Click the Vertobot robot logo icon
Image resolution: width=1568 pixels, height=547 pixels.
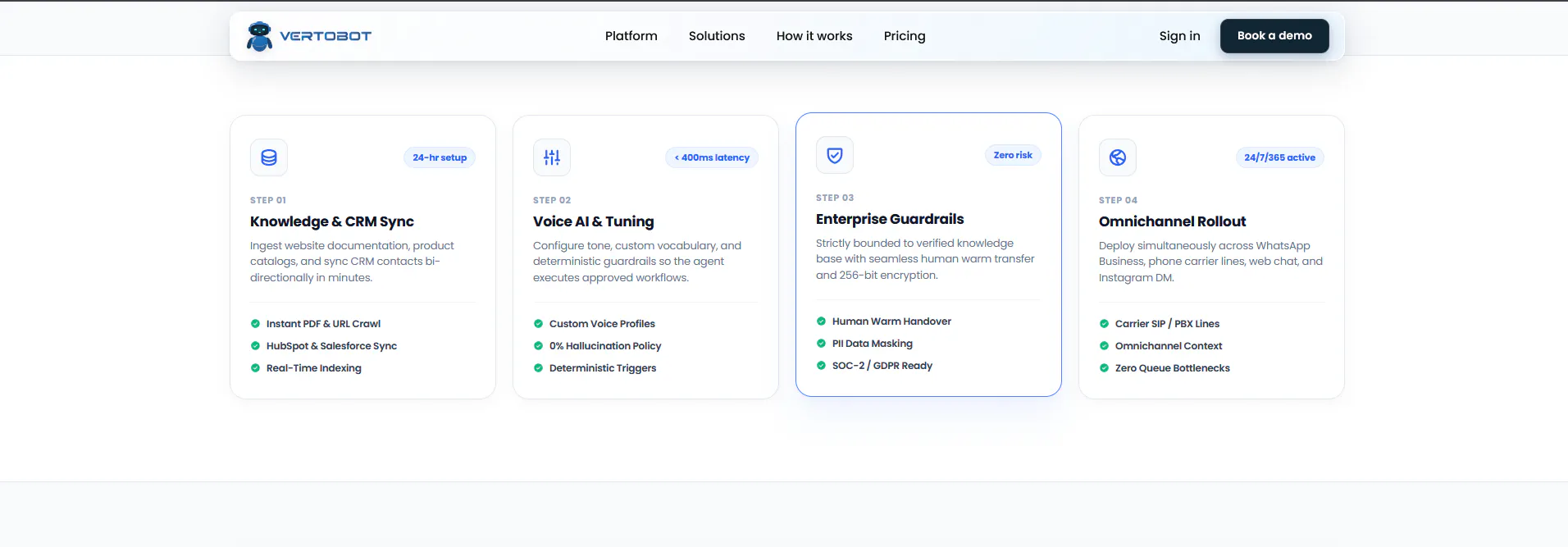coord(260,36)
